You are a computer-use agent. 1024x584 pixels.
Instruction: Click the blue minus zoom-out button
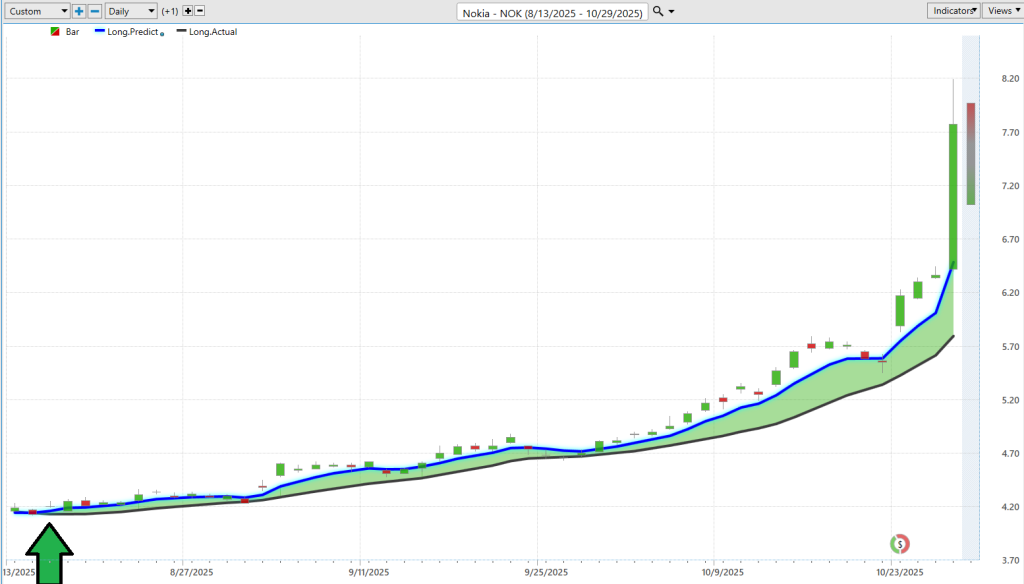(94, 11)
